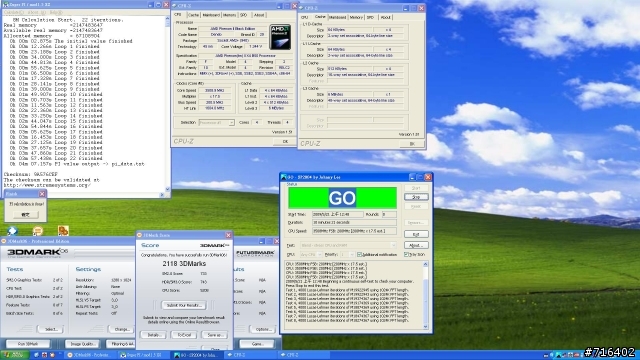Open Mainboard tab in left CPU-Z window
Image resolution: width=640 pixels, height=360 pixels.
211,15
